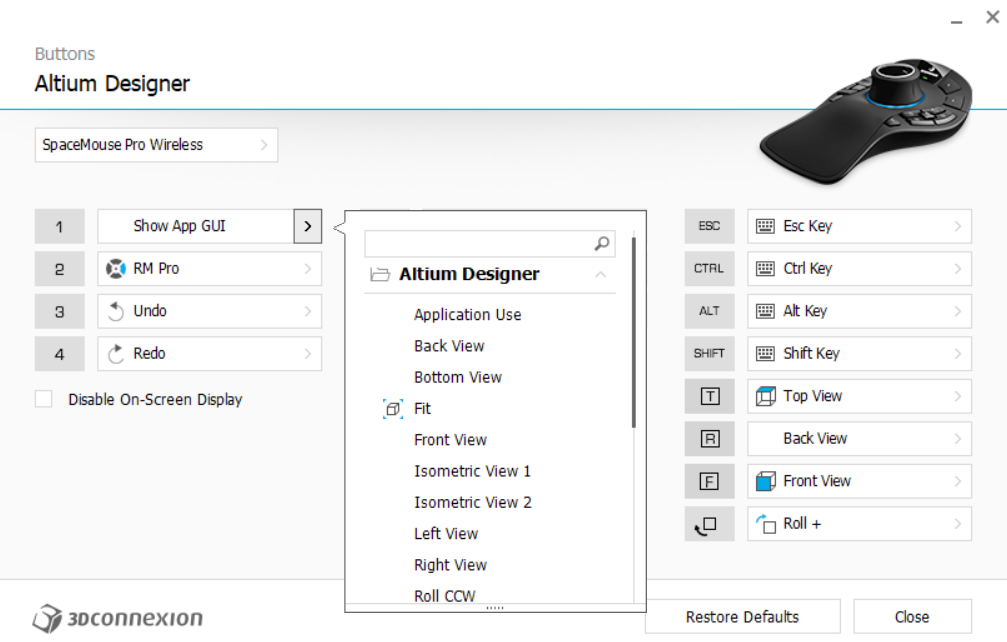1007x642 pixels.
Task: Collapse the Altium Designer command folder
Action: pos(600,274)
